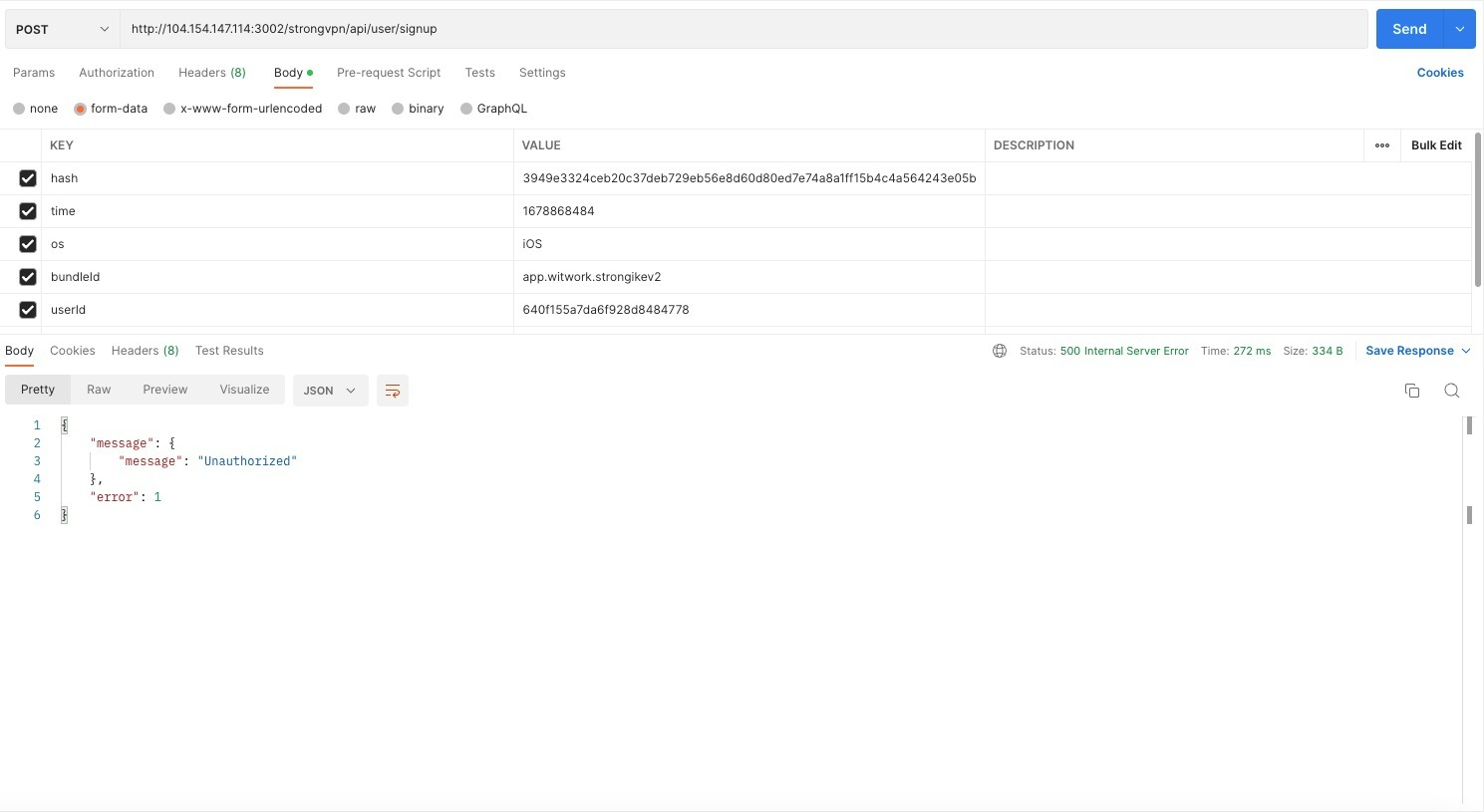Select the request Body tab
The image size is (1484, 812).
293,73
